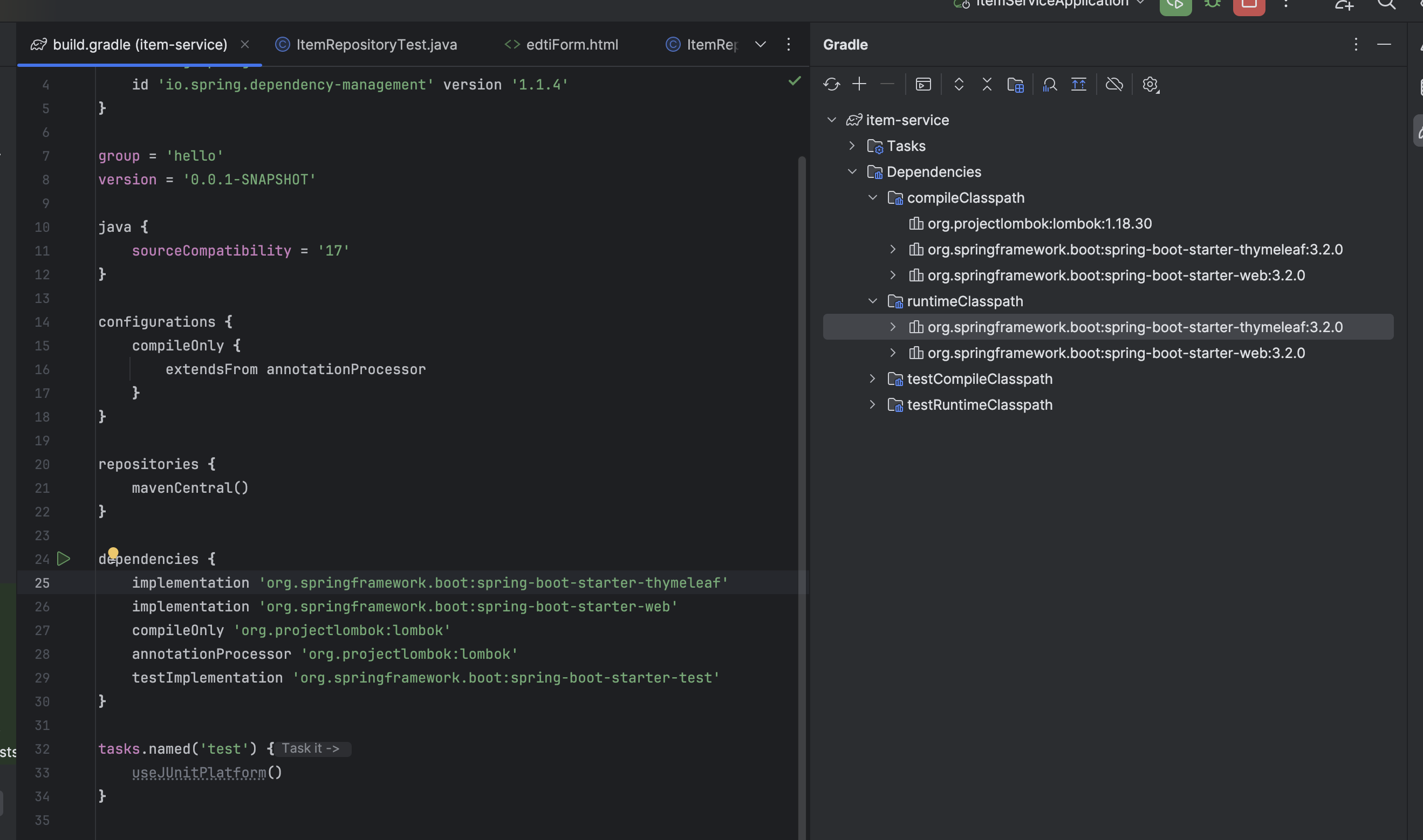The width and height of the screenshot is (1423, 840).
Task: Click useJUnitPlatform on line 33
Action: coord(199,773)
